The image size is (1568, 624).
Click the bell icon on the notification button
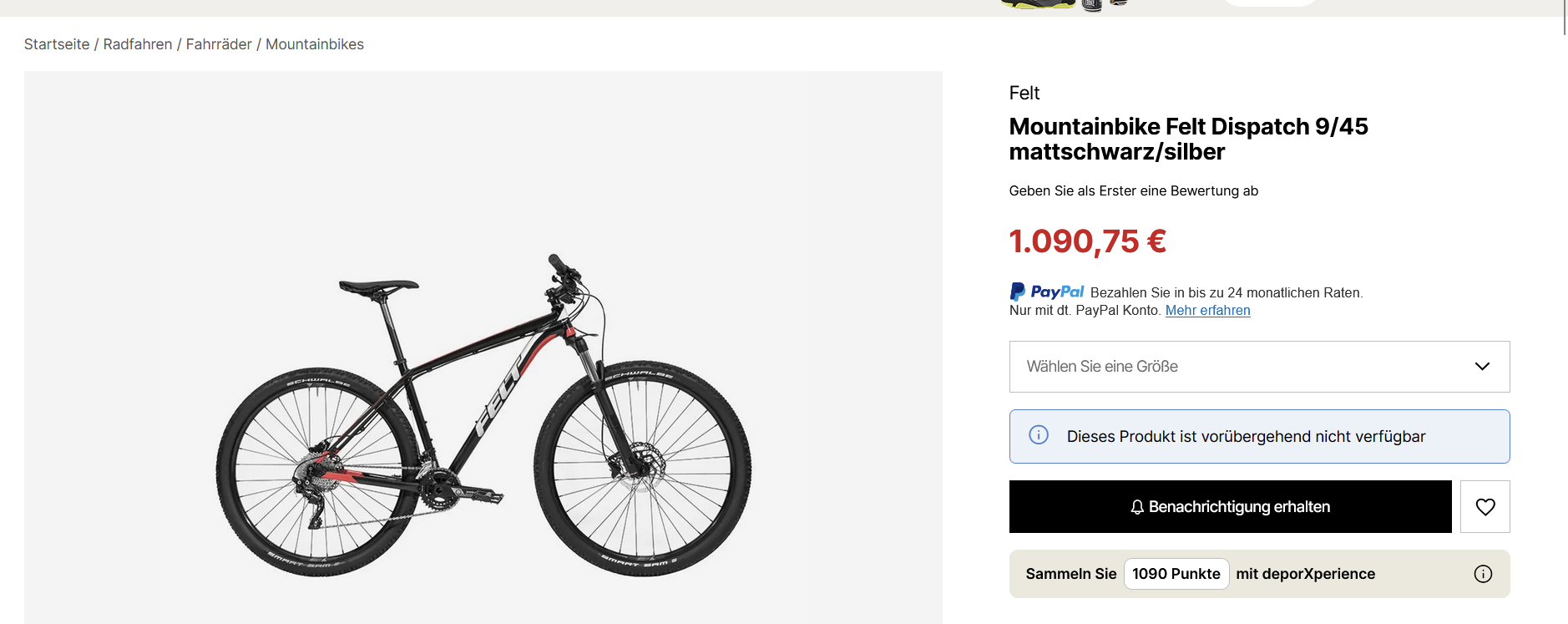(1136, 507)
